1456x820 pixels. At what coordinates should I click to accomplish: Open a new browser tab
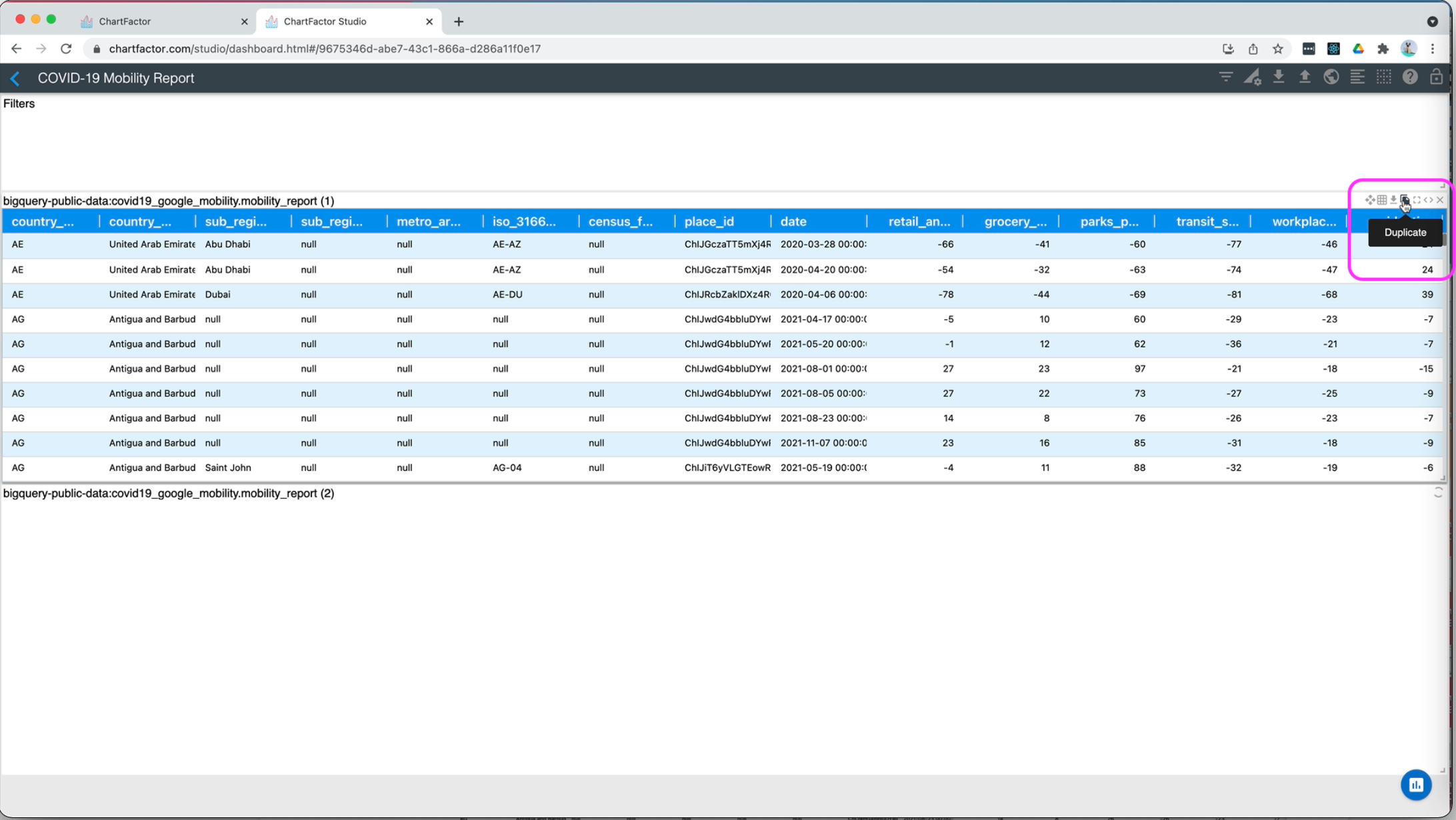coord(459,21)
